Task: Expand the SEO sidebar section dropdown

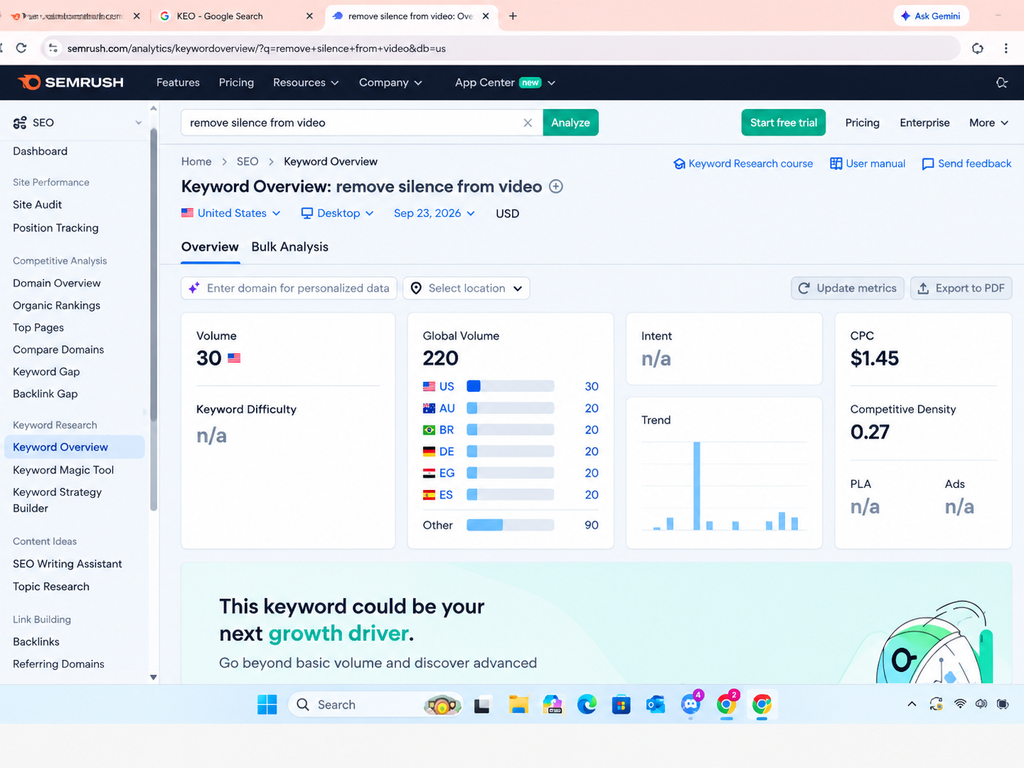Action: coord(138,123)
